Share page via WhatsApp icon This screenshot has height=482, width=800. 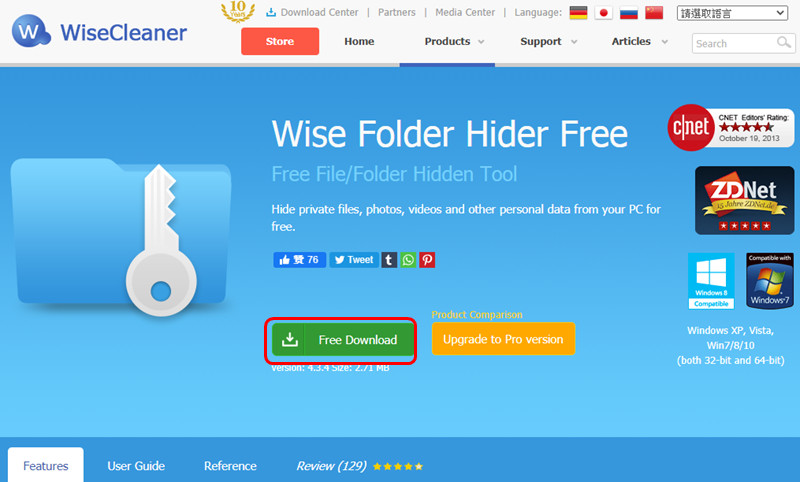(x=408, y=260)
